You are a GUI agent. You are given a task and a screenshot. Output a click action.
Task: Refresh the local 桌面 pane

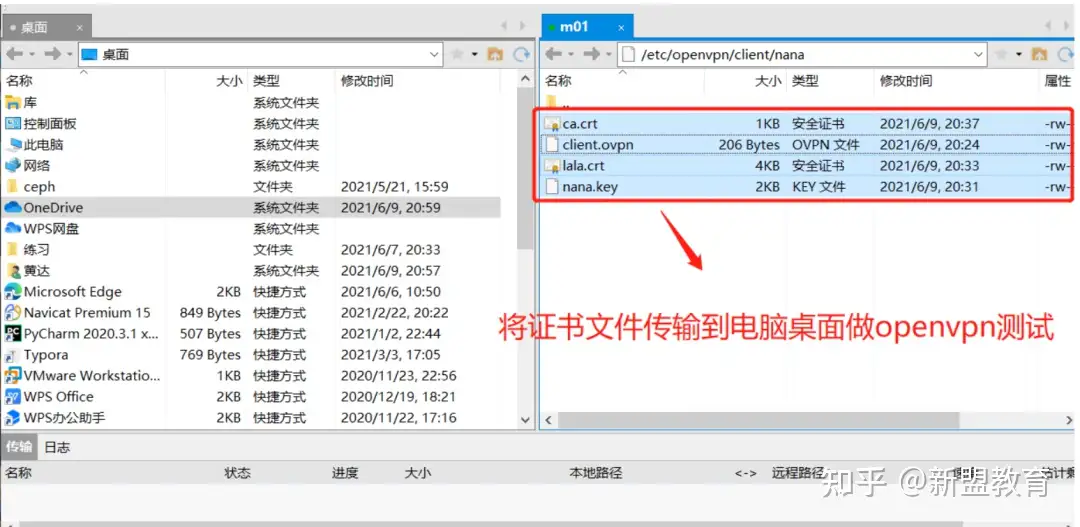[x=521, y=54]
